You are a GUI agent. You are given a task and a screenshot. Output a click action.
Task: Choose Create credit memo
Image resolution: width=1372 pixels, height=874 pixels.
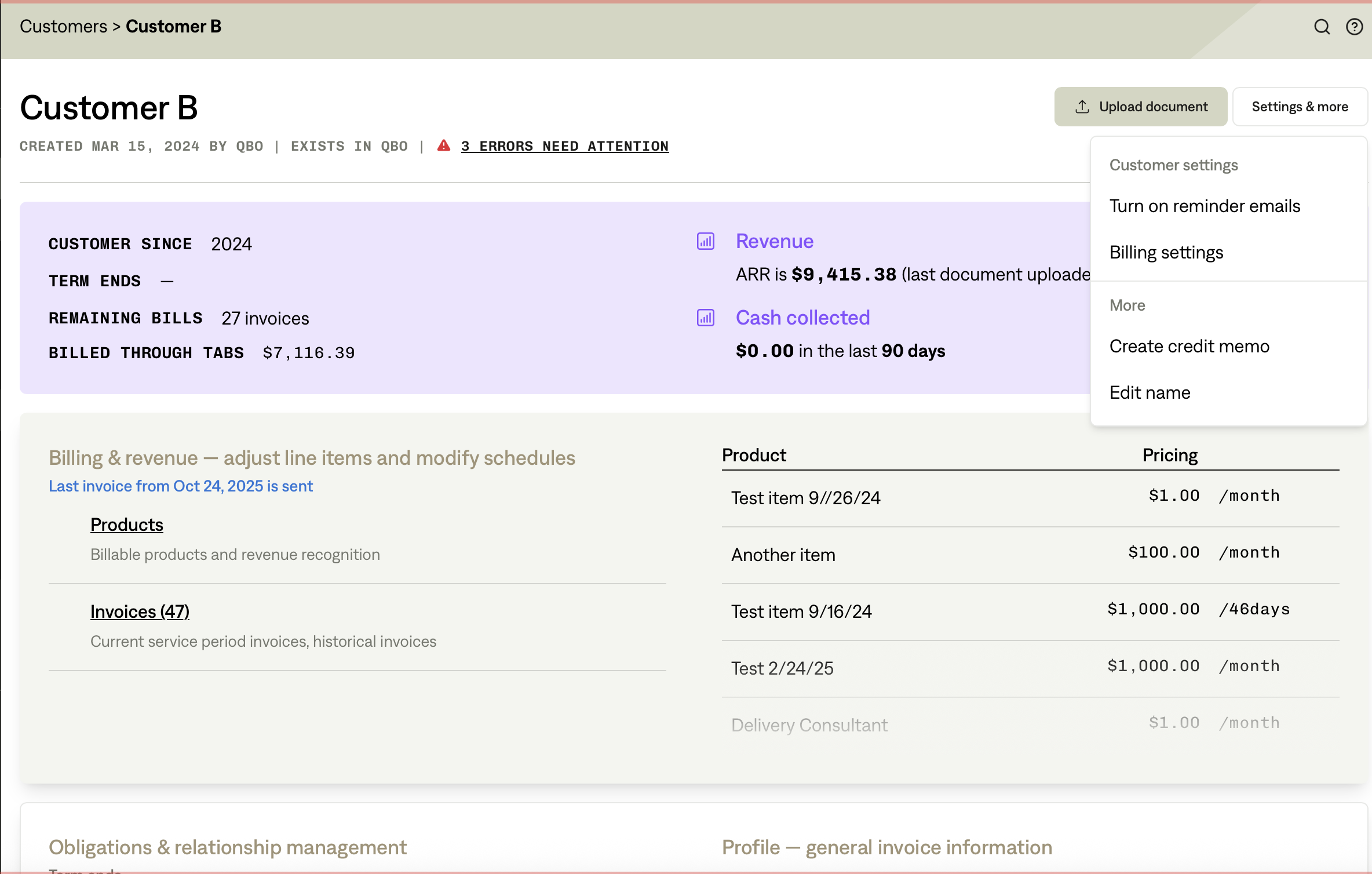[x=1189, y=346]
